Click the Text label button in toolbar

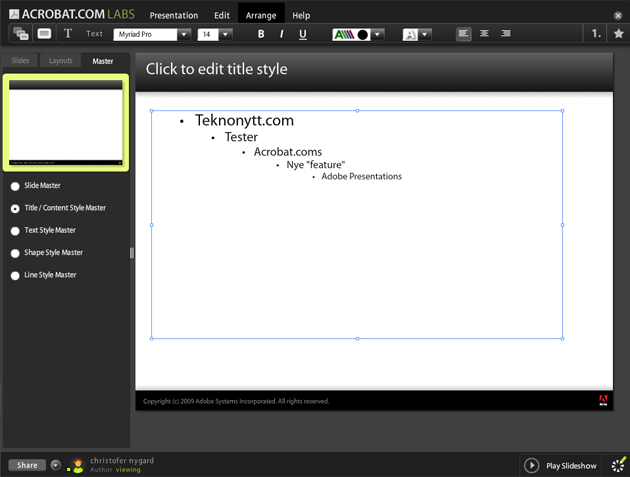94,34
